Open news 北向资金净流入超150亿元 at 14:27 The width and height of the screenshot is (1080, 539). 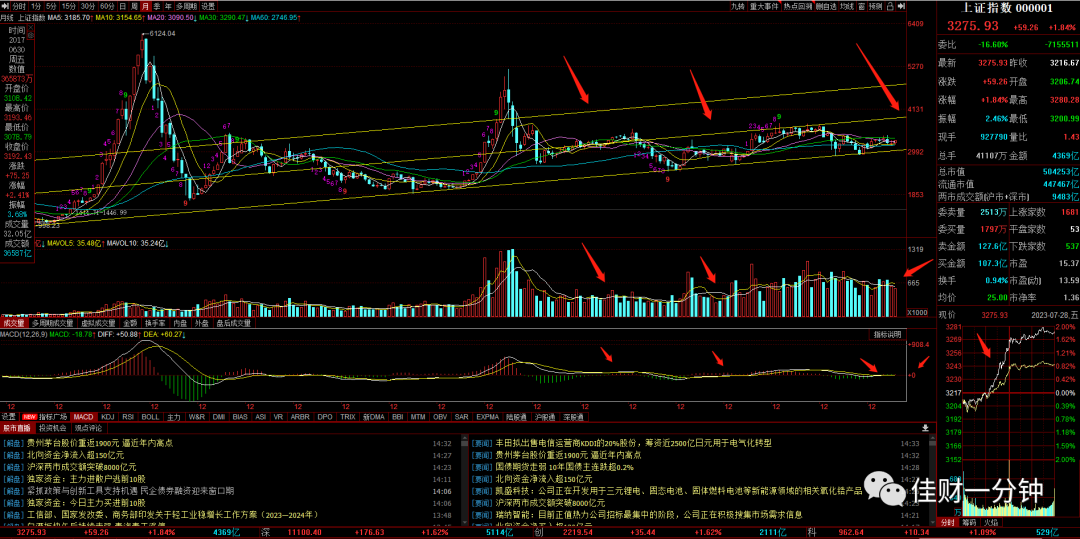[76, 455]
